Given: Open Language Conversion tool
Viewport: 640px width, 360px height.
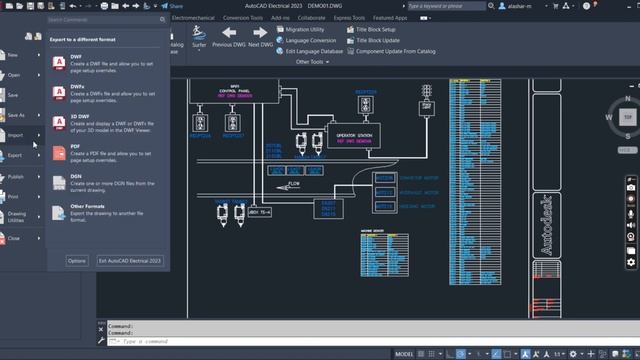Looking at the screenshot, I should tap(306, 40).
